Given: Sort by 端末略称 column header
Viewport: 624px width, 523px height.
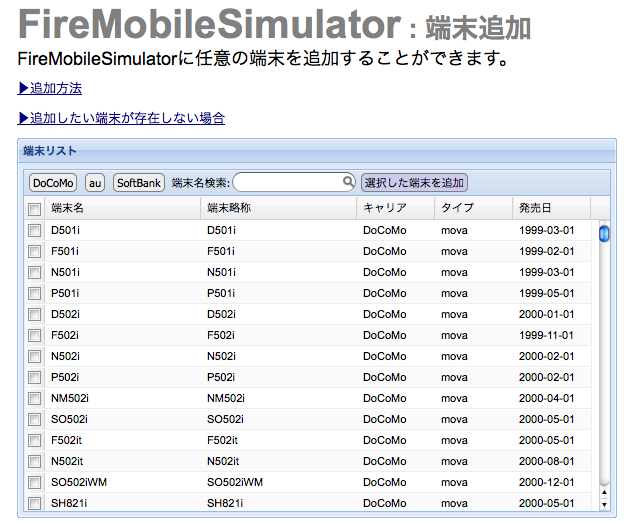Looking at the screenshot, I should coord(279,208).
